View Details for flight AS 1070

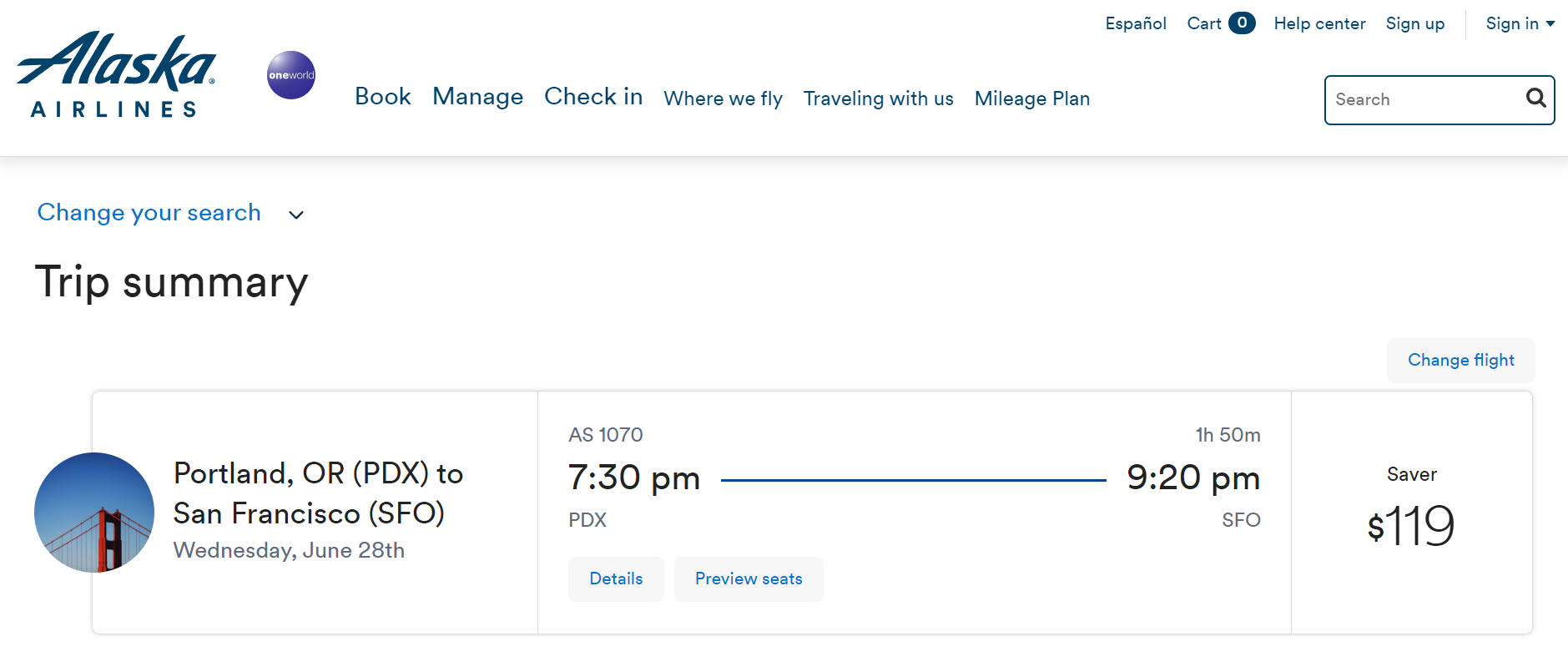[x=616, y=579]
